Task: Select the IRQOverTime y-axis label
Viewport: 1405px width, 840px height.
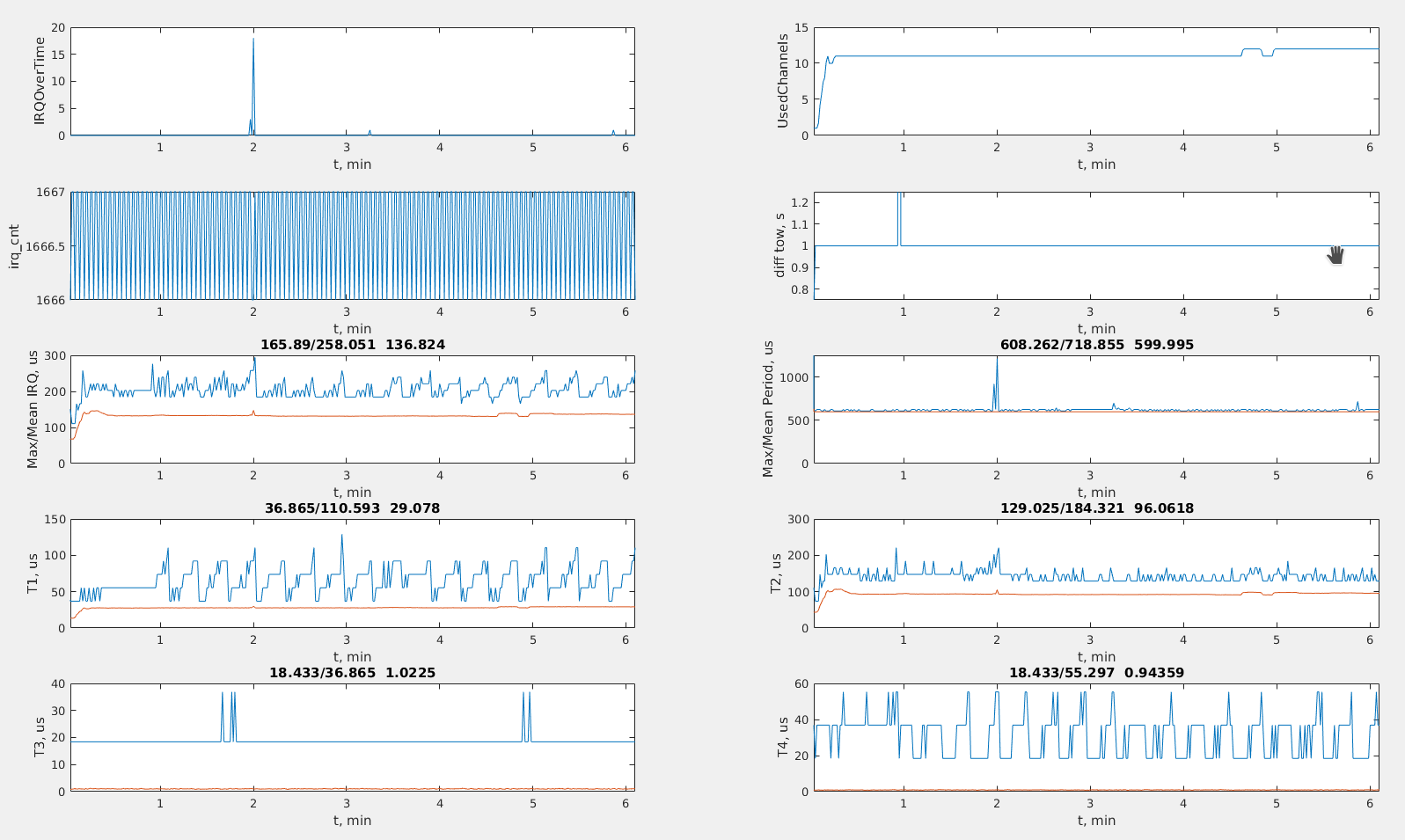Action: pos(39,81)
